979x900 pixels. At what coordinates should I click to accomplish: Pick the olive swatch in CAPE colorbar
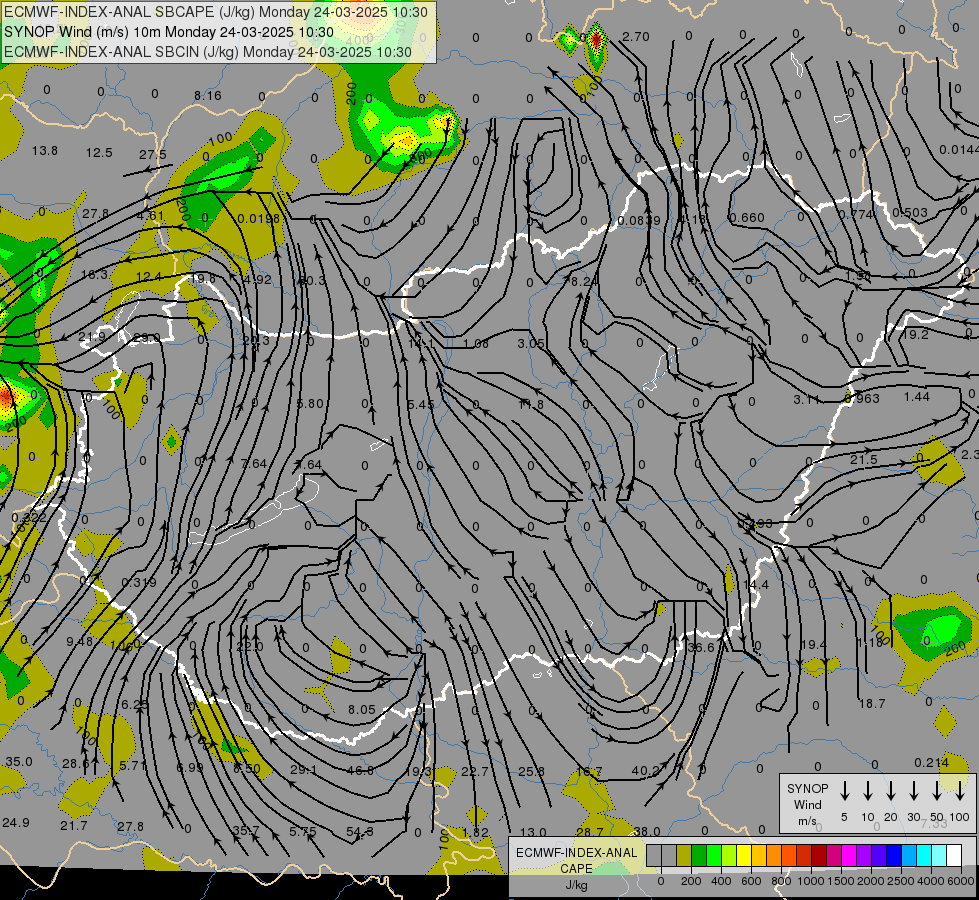(x=684, y=856)
